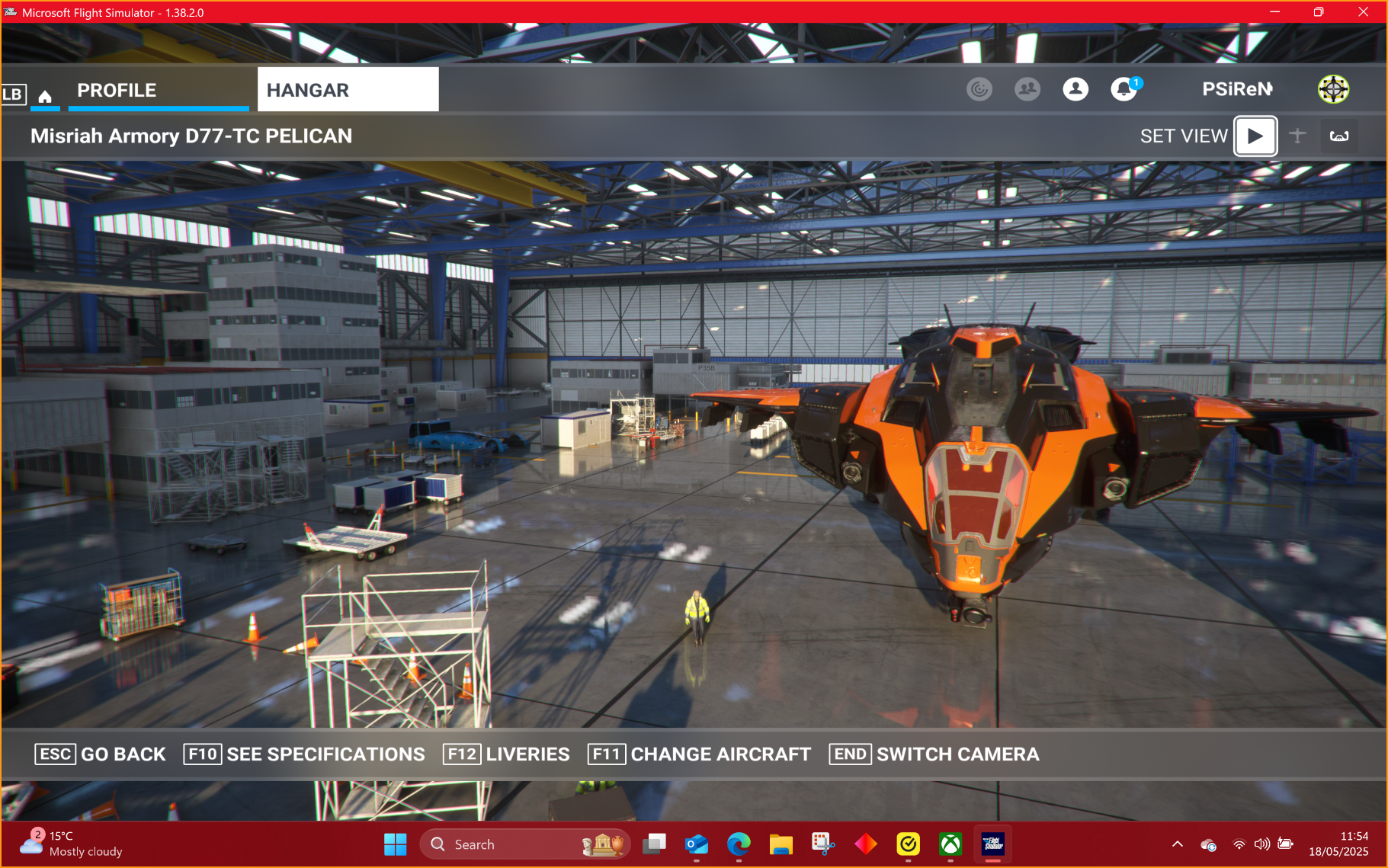Choose CHANGE AIRCRAFT
The height and width of the screenshot is (868, 1388).
699,754
